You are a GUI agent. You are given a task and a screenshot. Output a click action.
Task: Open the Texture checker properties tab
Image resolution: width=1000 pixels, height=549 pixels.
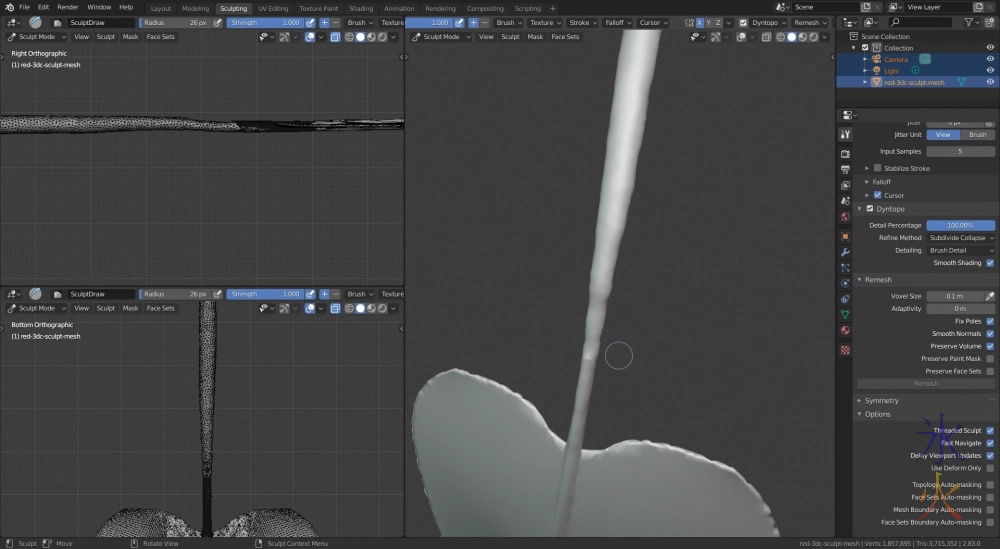pos(845,350)
